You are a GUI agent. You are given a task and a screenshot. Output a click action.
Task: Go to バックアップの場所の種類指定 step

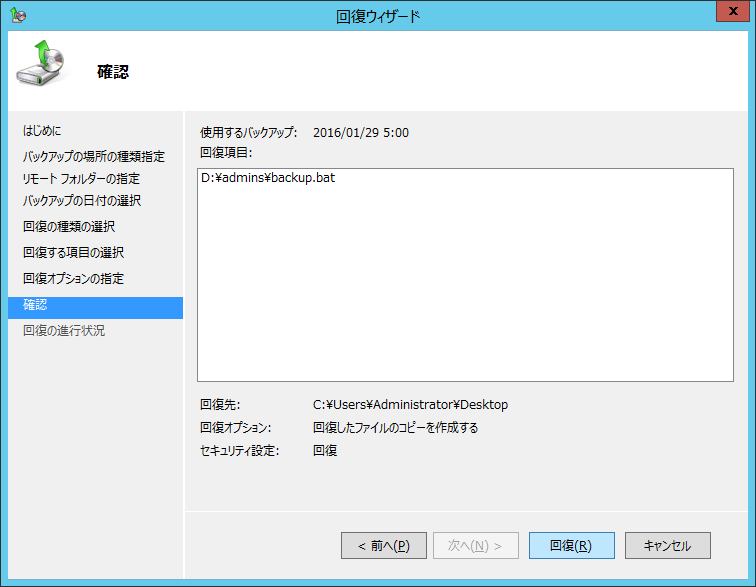point(94,157)
